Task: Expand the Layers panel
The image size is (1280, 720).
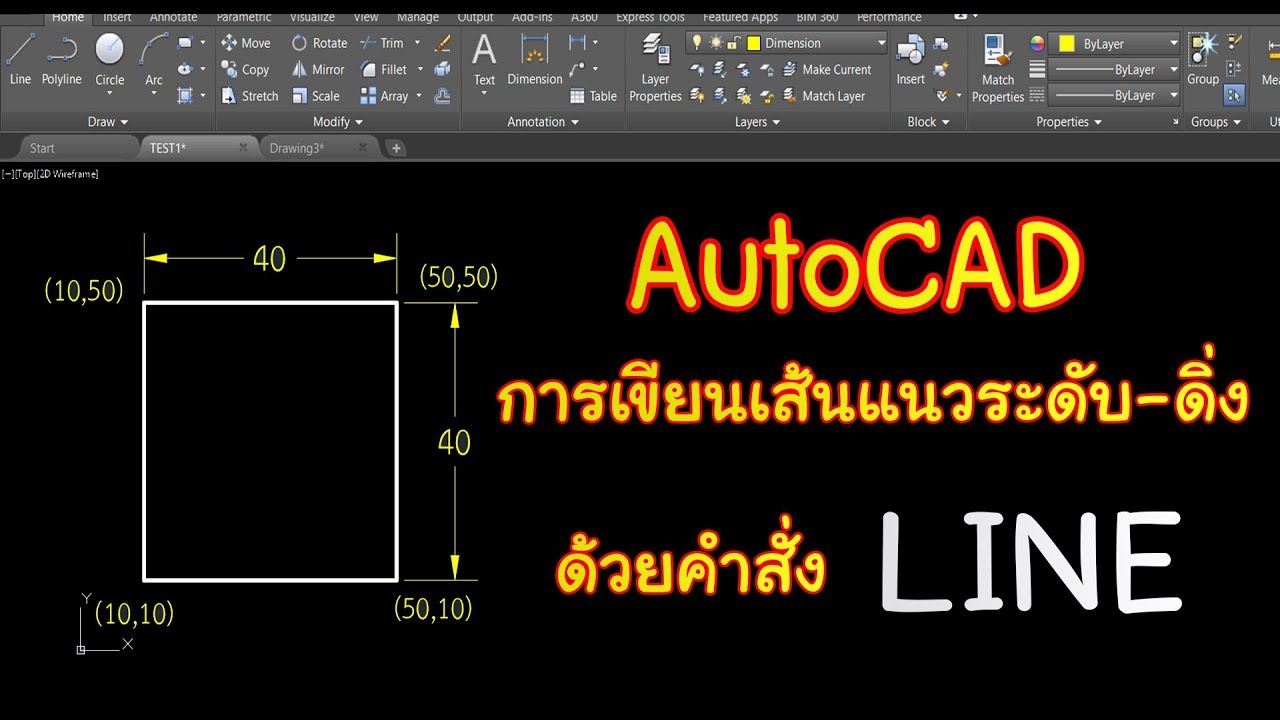Action: tap(758, 122)
